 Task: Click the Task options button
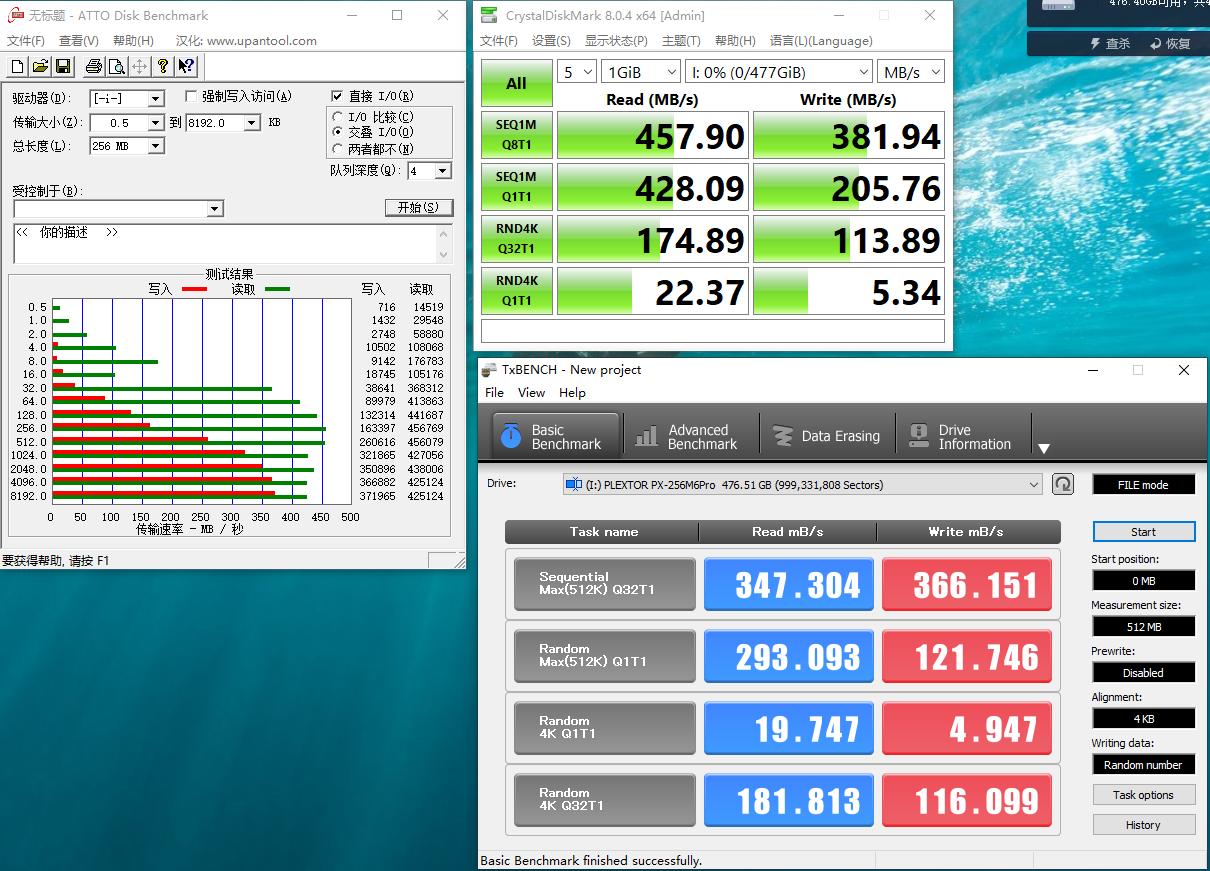coord(1143,795)
